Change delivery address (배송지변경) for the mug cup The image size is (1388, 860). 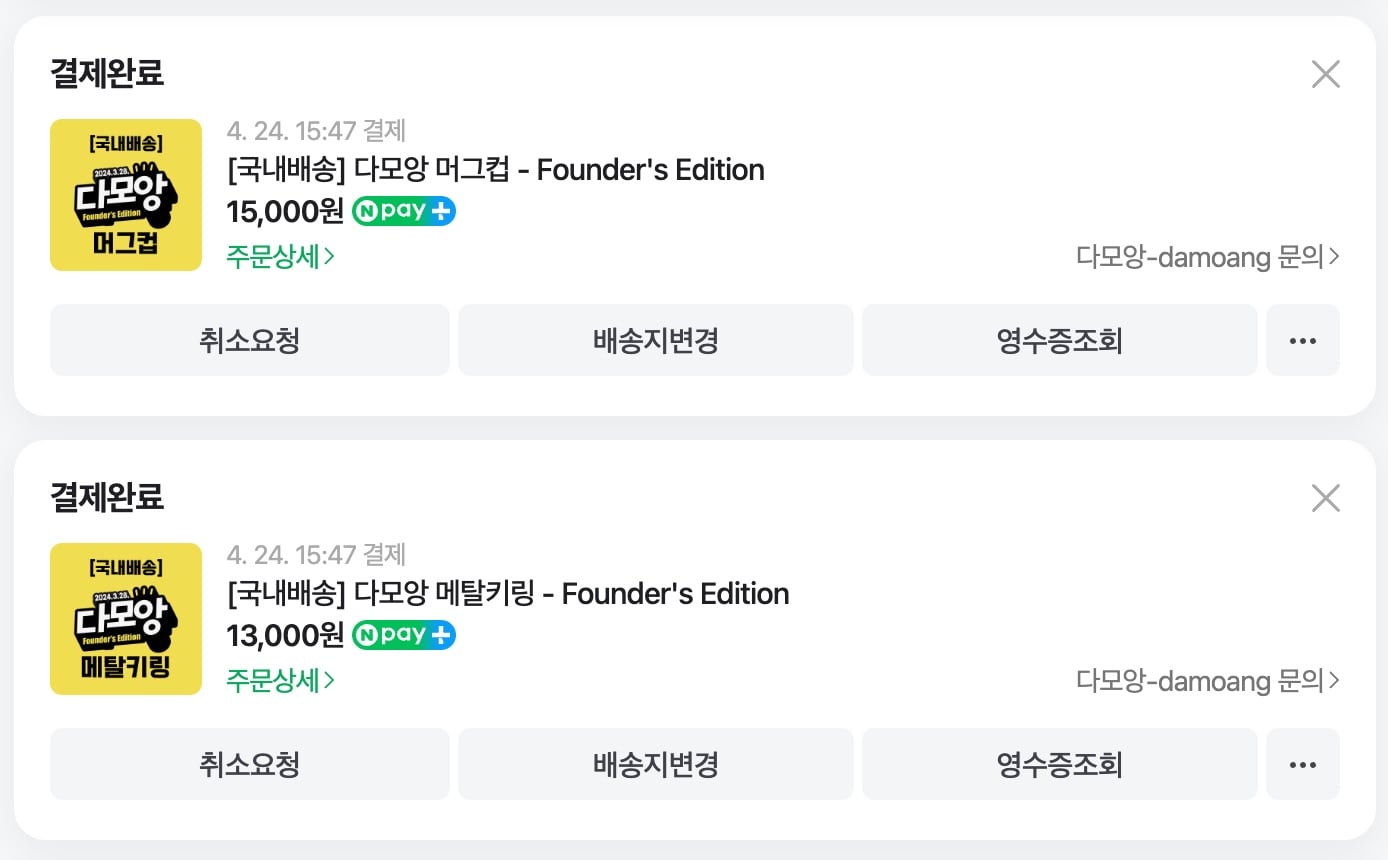tap(656, 340)
